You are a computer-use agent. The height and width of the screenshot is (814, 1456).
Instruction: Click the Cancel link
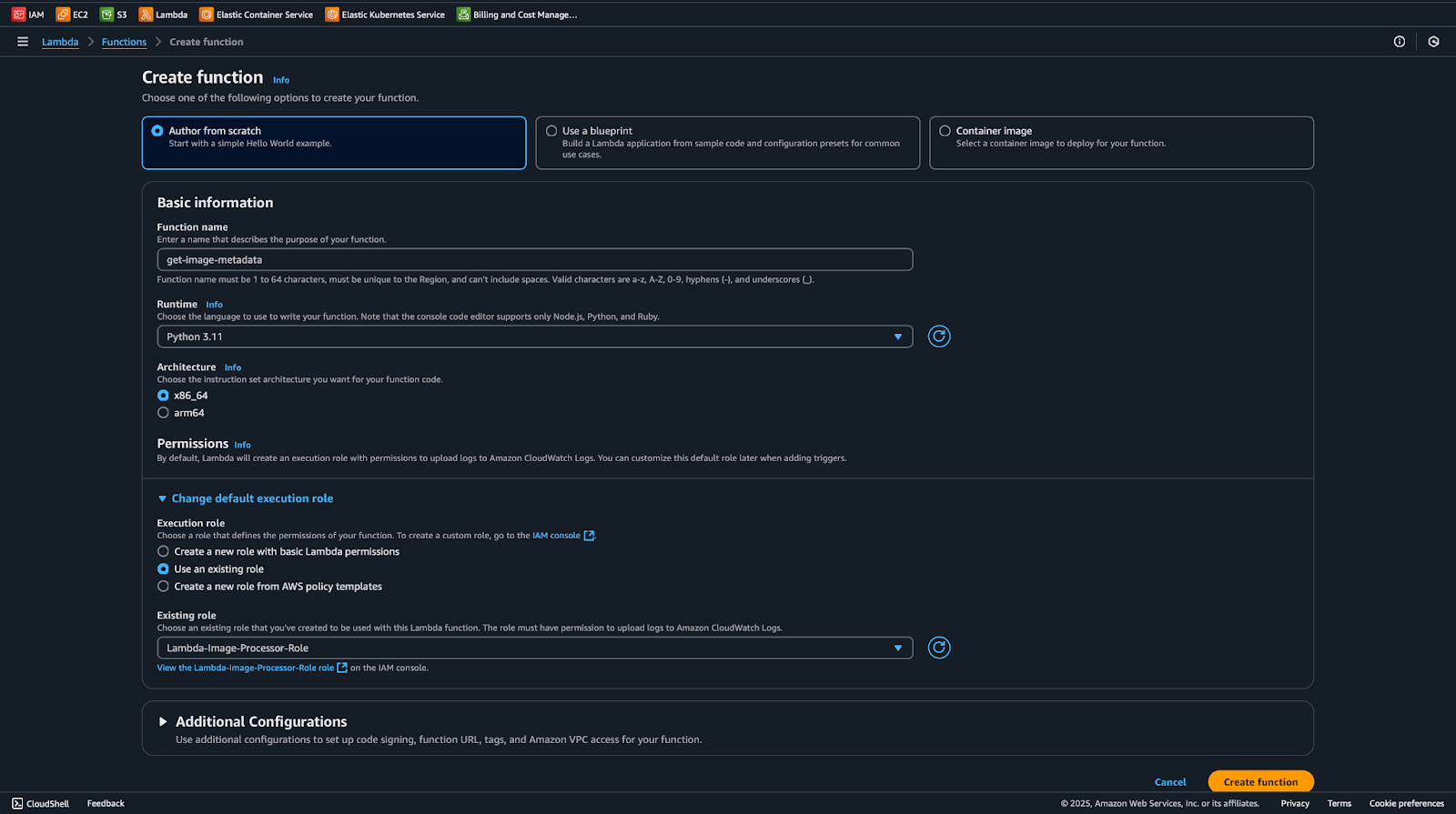[x=1169, y=782]
